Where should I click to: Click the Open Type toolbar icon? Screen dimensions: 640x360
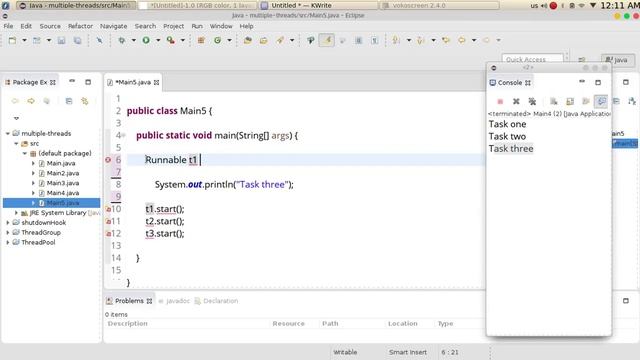(247, 40)
